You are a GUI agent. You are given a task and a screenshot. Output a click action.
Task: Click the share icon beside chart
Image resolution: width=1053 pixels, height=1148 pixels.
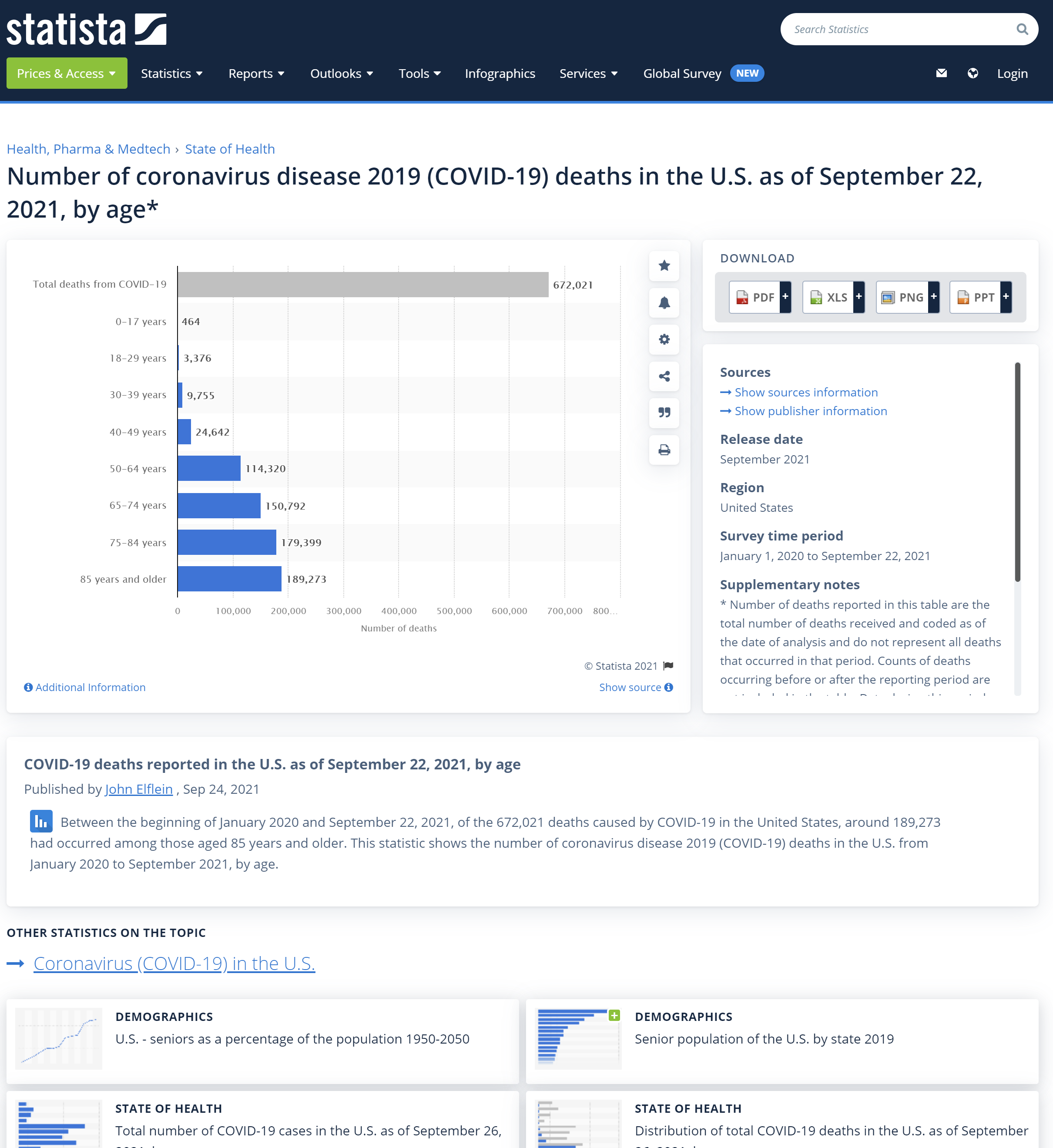pos(664,376)
